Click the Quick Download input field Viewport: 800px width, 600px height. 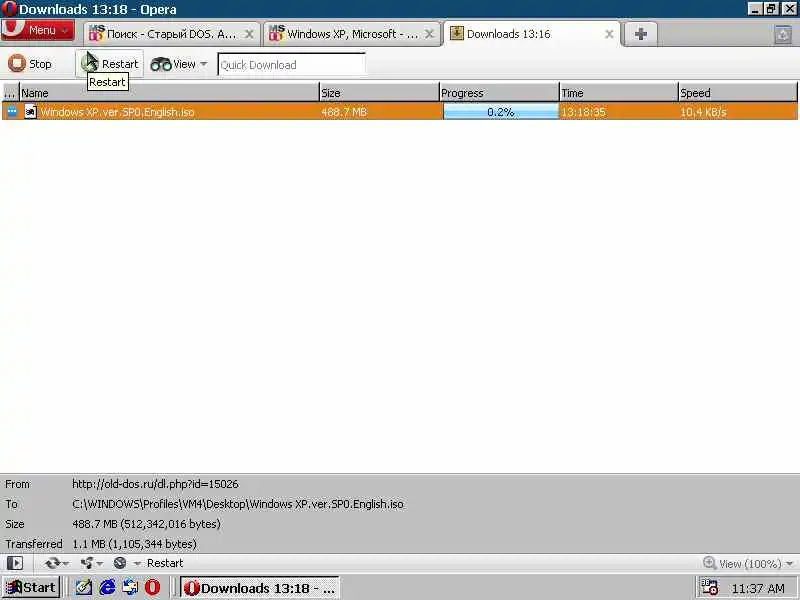coord(291,65)
